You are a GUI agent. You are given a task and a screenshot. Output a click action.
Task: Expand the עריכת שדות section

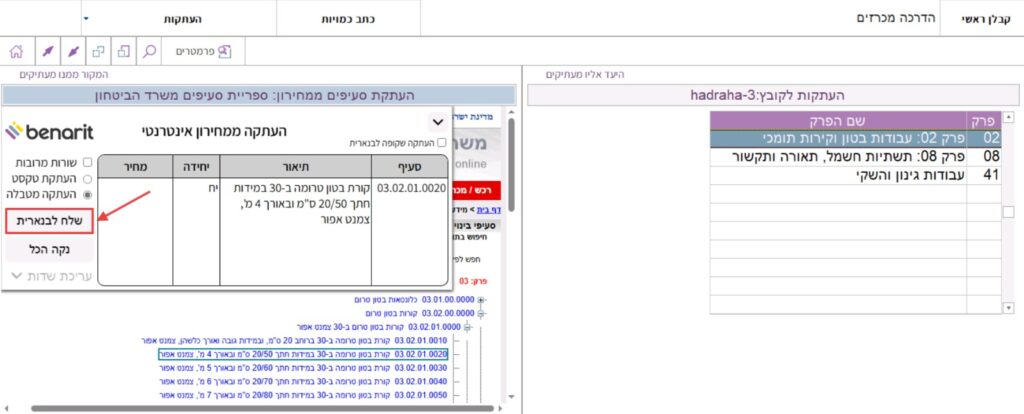(x=50, y=275)
